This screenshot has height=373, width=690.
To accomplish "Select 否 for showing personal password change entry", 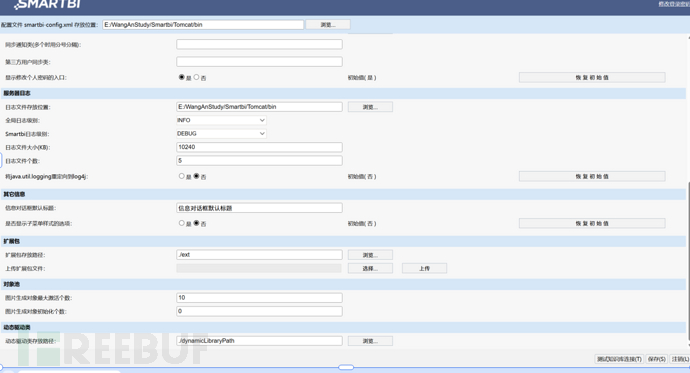I will [x=196, y=77].
